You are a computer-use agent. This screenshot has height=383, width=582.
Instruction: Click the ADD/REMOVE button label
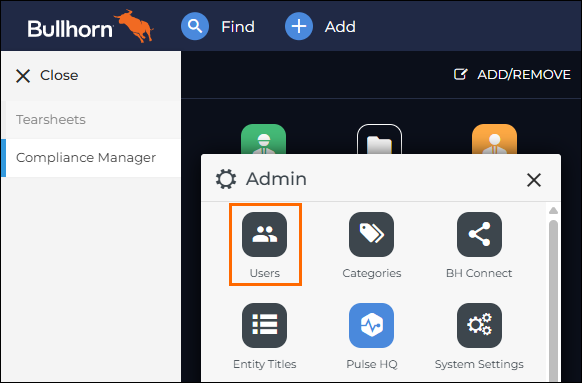[x=524, y=75]
